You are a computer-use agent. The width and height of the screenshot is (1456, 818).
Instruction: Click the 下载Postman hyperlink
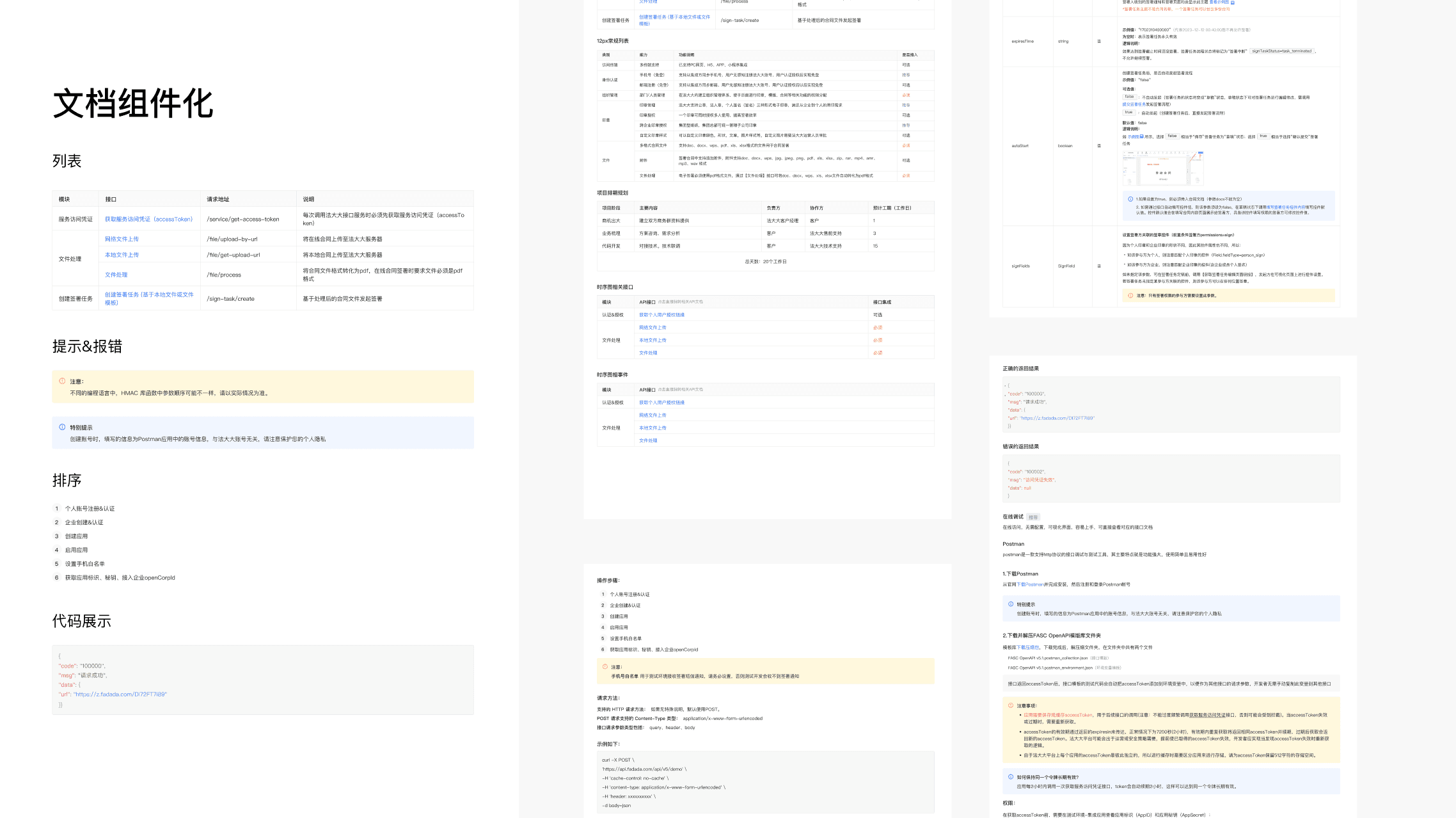1030,584
